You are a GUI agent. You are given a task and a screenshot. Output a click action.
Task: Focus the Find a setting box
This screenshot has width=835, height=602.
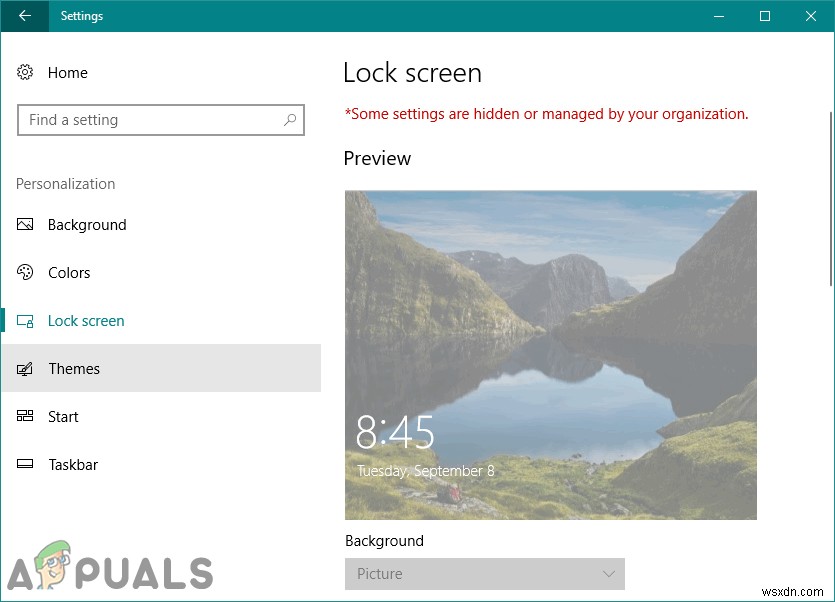point(161,120)
